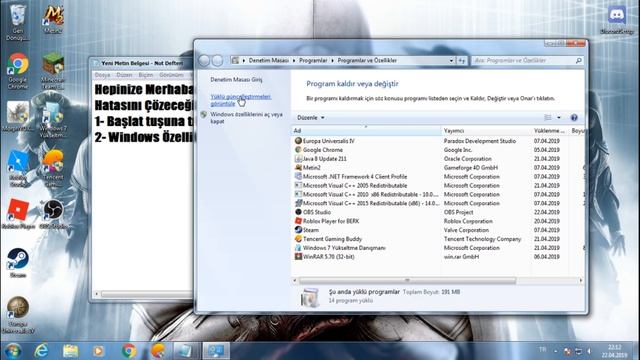
Task: Click the program list horizontal scrollbar
Action: (407, 280)
